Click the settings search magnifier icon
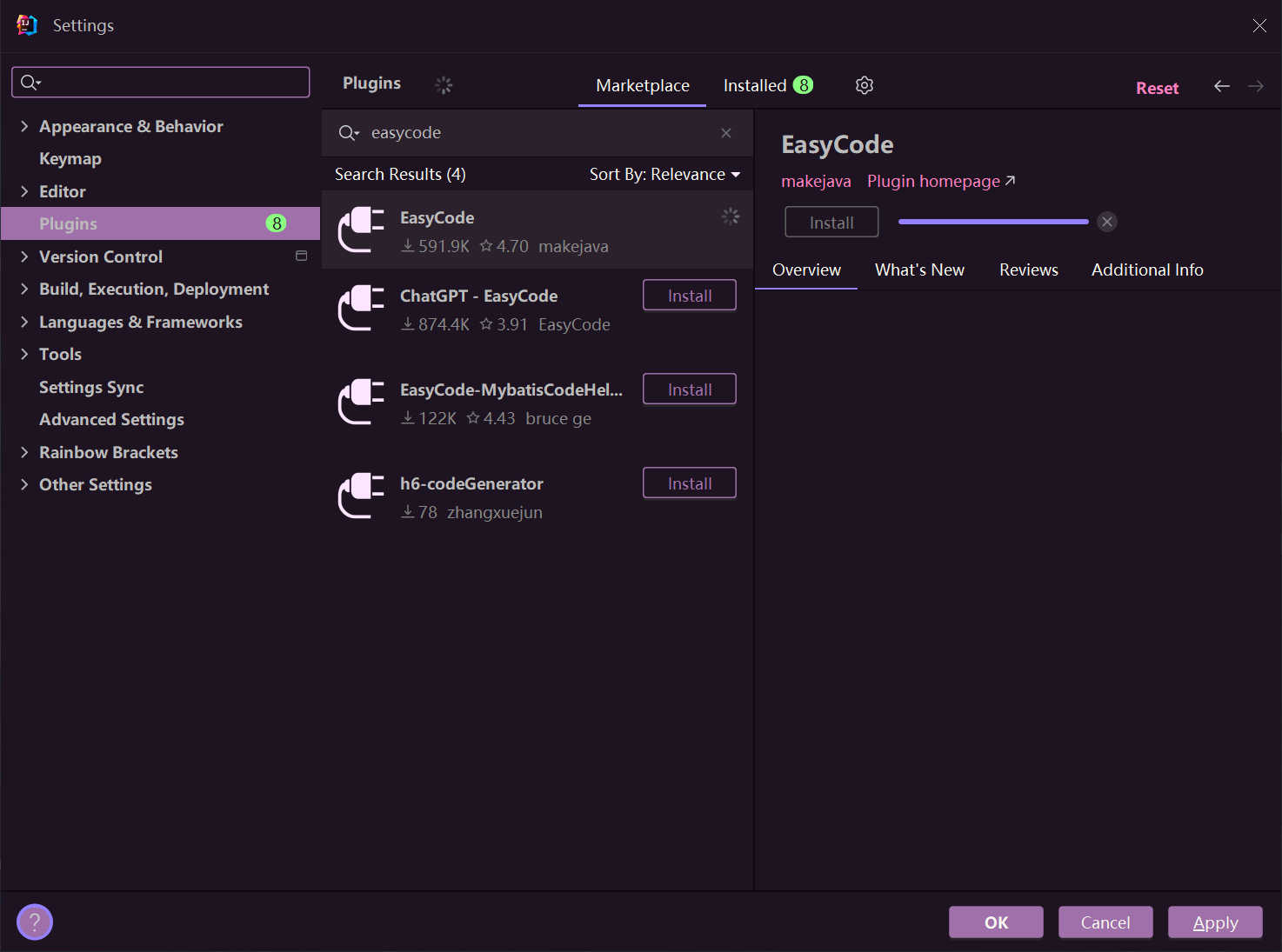This screenshot has width=1282, height=952. pyautogui.click(x=30, y=82)
